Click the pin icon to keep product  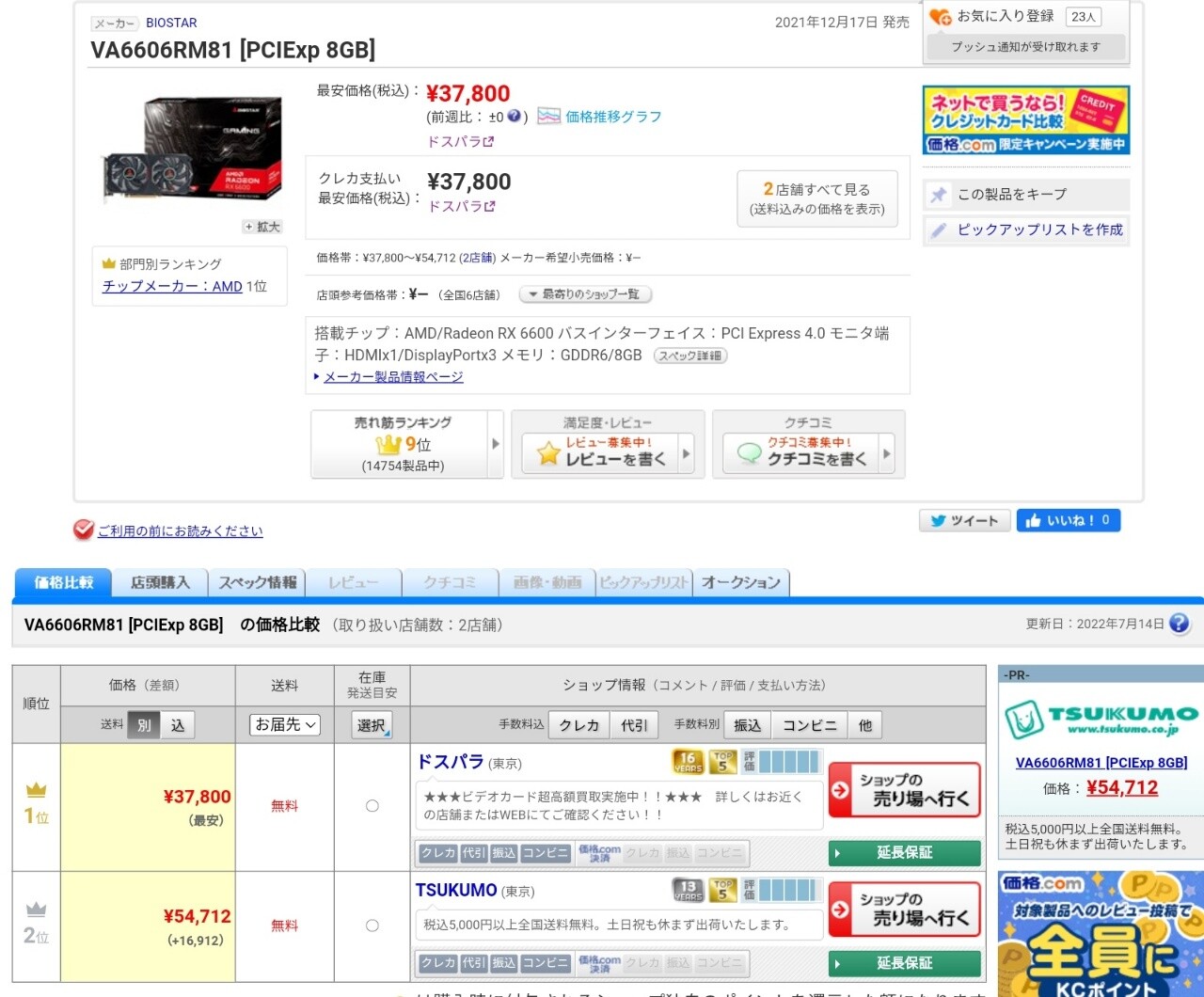point(939,195)
